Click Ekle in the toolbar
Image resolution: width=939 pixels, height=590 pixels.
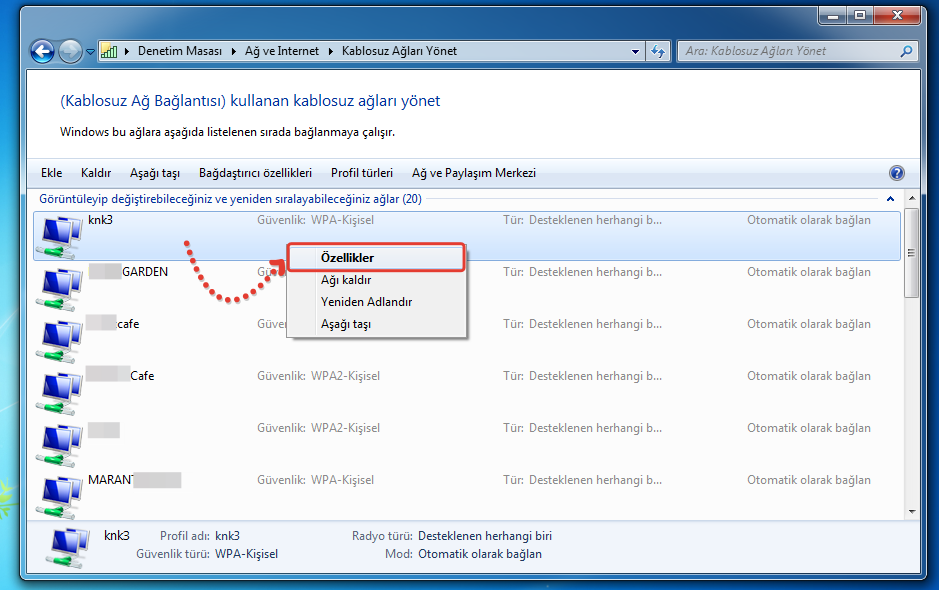(51, 173)
